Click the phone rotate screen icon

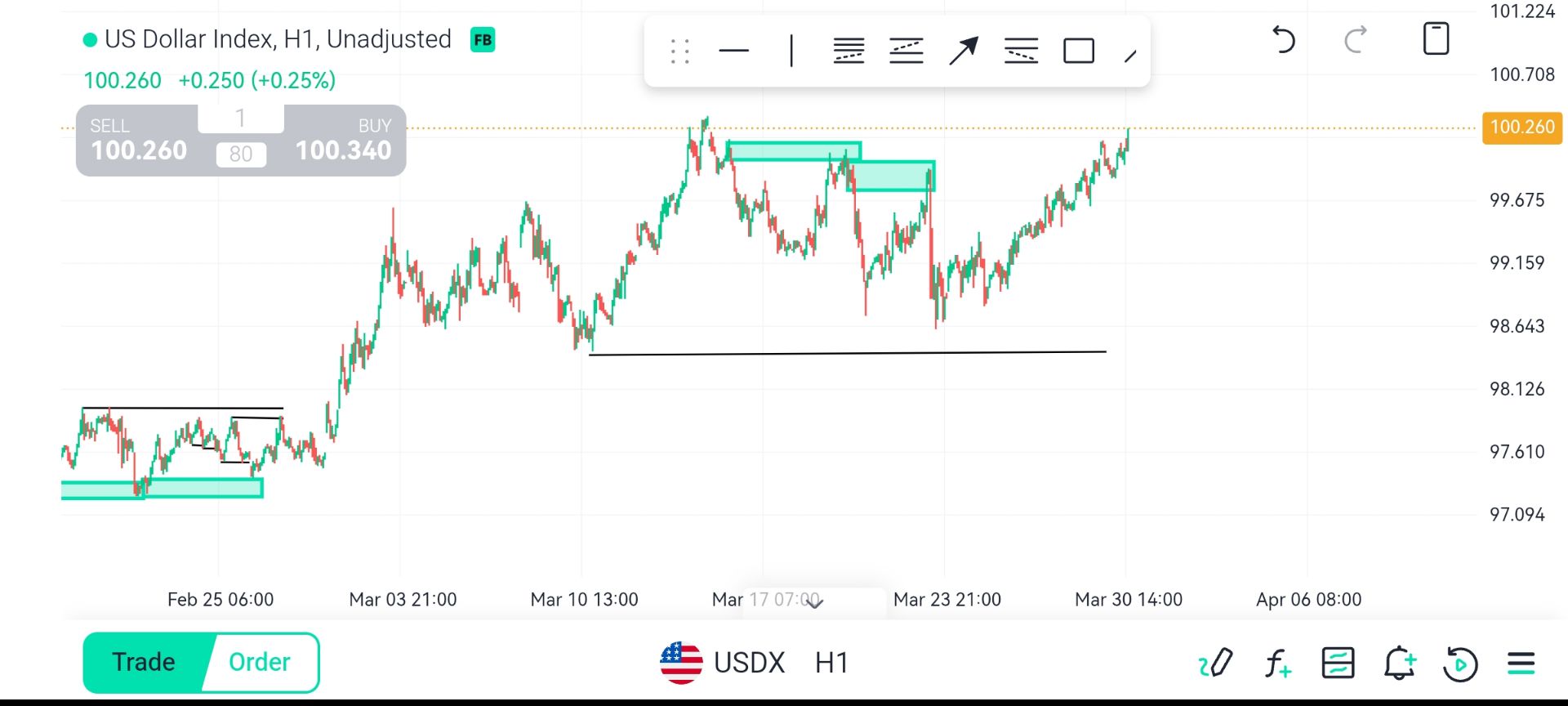click(x=1436, y=39)
